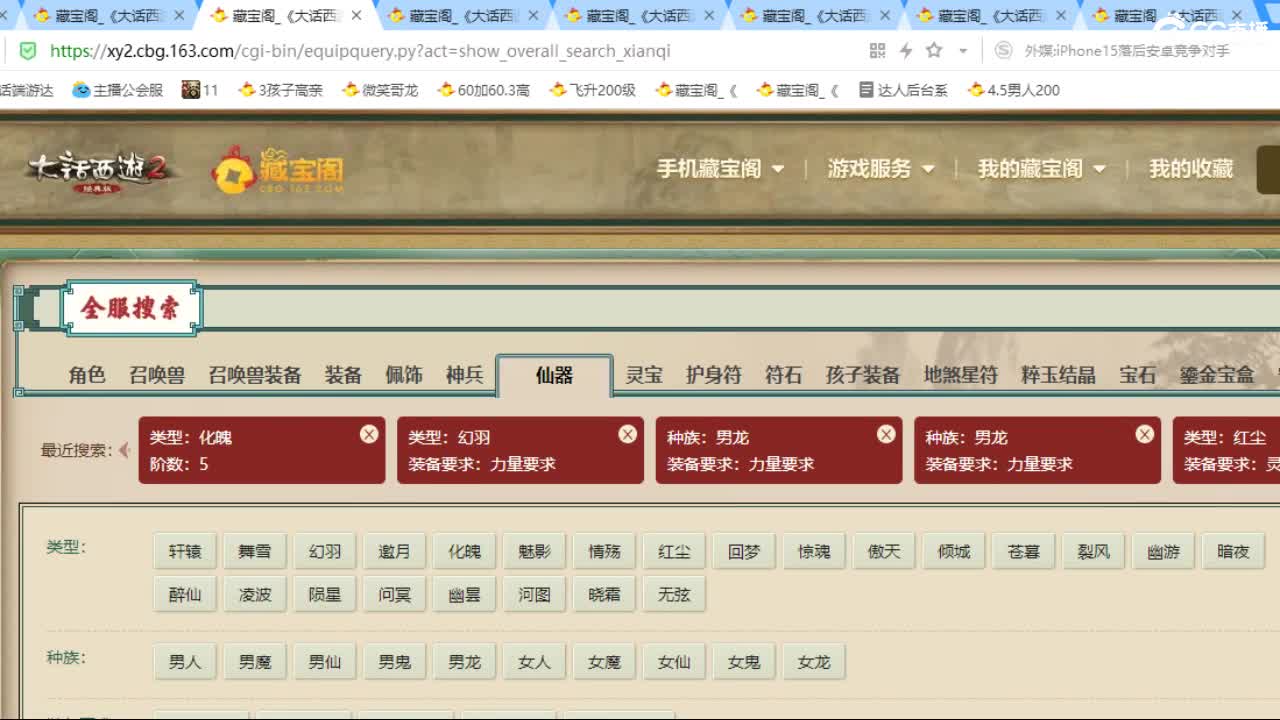Switch to 符石 tab

coord(784,375)
